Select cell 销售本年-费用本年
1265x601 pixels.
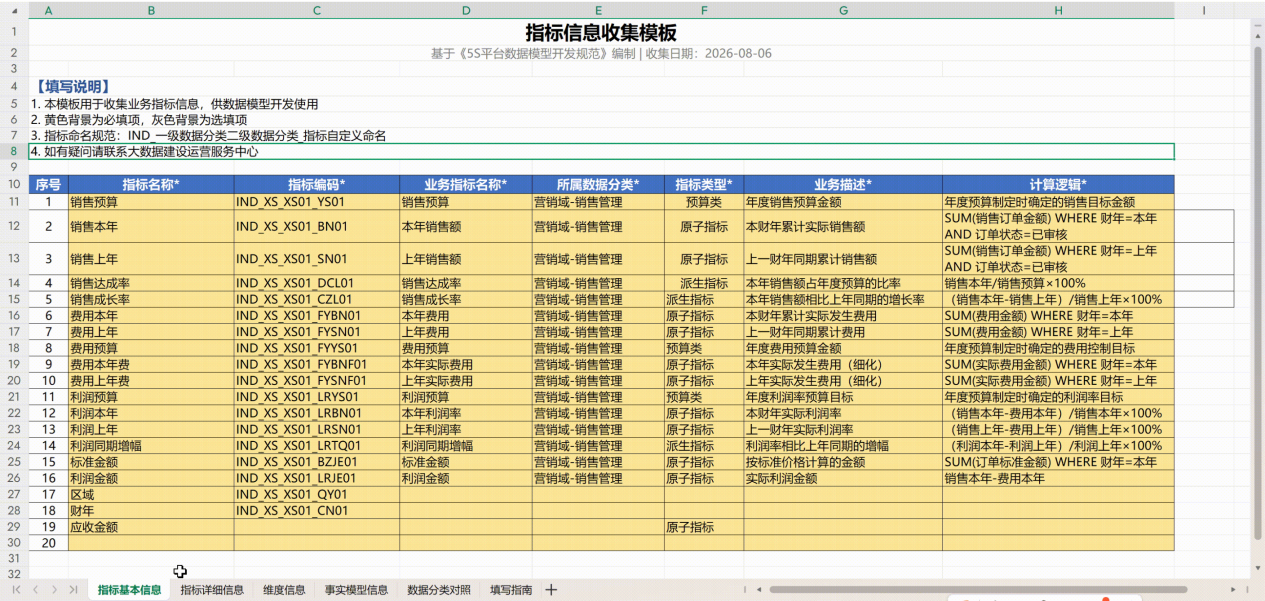click(1058, 478)
